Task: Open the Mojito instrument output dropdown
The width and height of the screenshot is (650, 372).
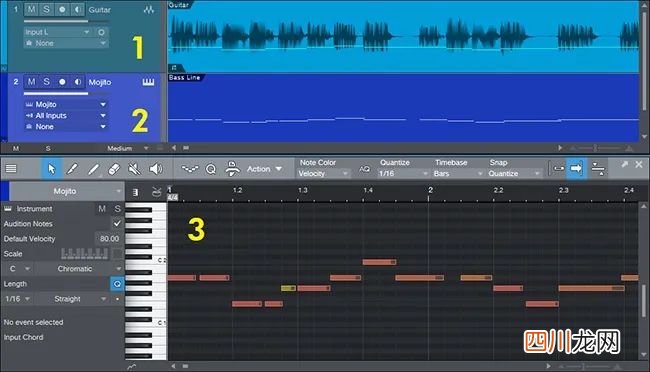Action: tap(66, 105)
